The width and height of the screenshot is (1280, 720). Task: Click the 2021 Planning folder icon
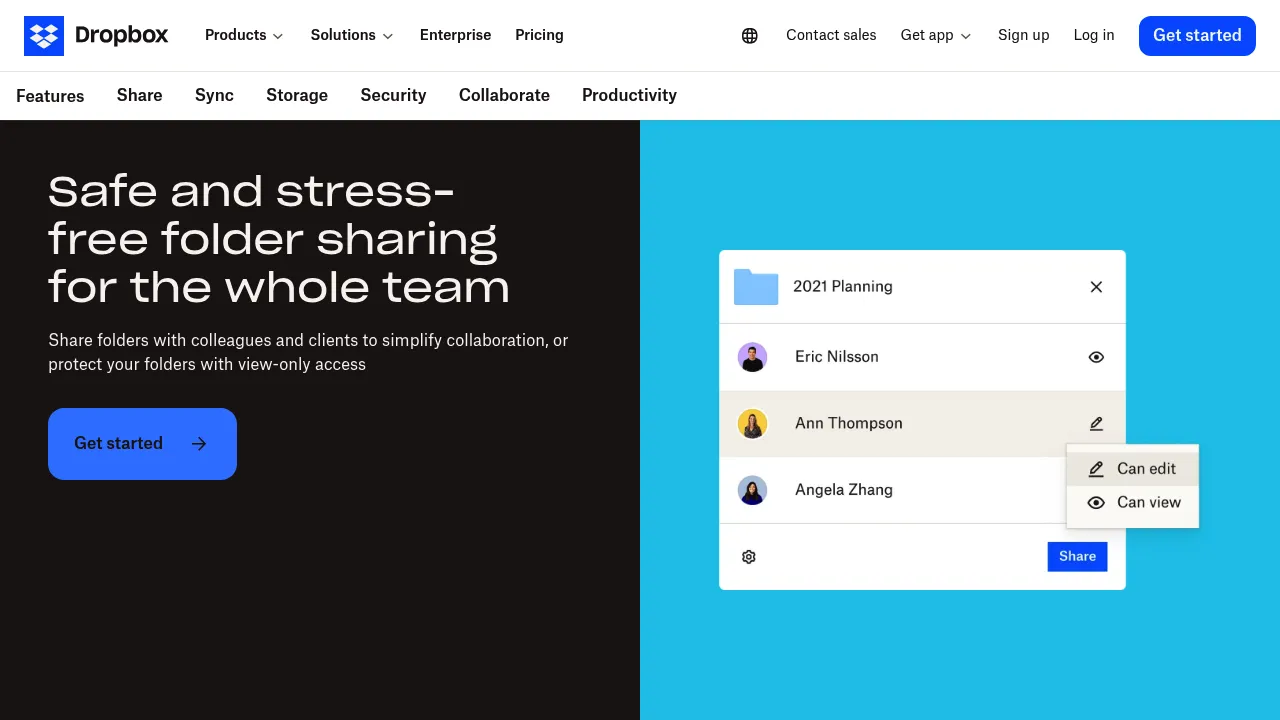(x=756, y=287)
